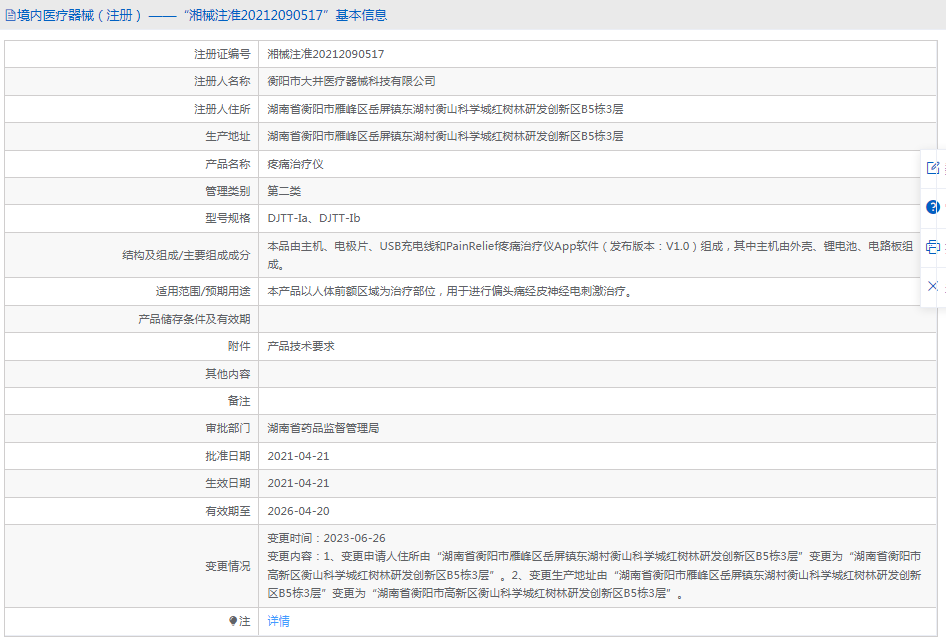The image size is (946, 641).
Task: Click the printer icon in side panel
Action: pyautogui.click(x=933, y=247)
